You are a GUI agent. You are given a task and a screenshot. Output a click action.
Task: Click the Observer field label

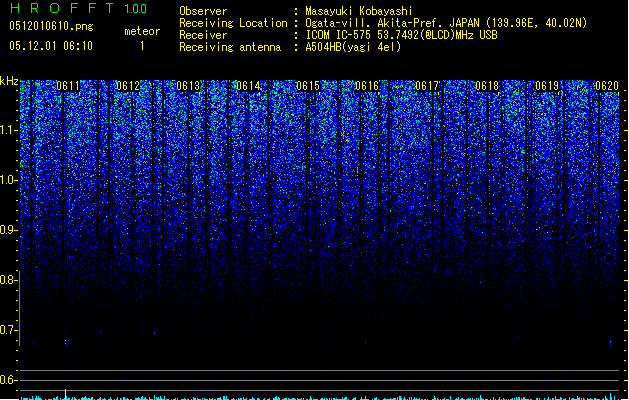(203, 11)
